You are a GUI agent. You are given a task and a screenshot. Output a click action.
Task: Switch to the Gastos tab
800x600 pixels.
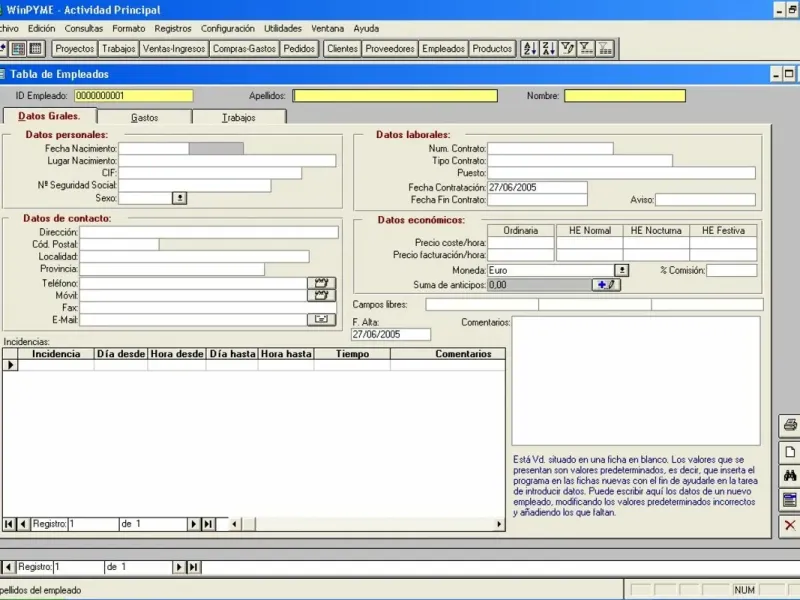click(145, 117)
